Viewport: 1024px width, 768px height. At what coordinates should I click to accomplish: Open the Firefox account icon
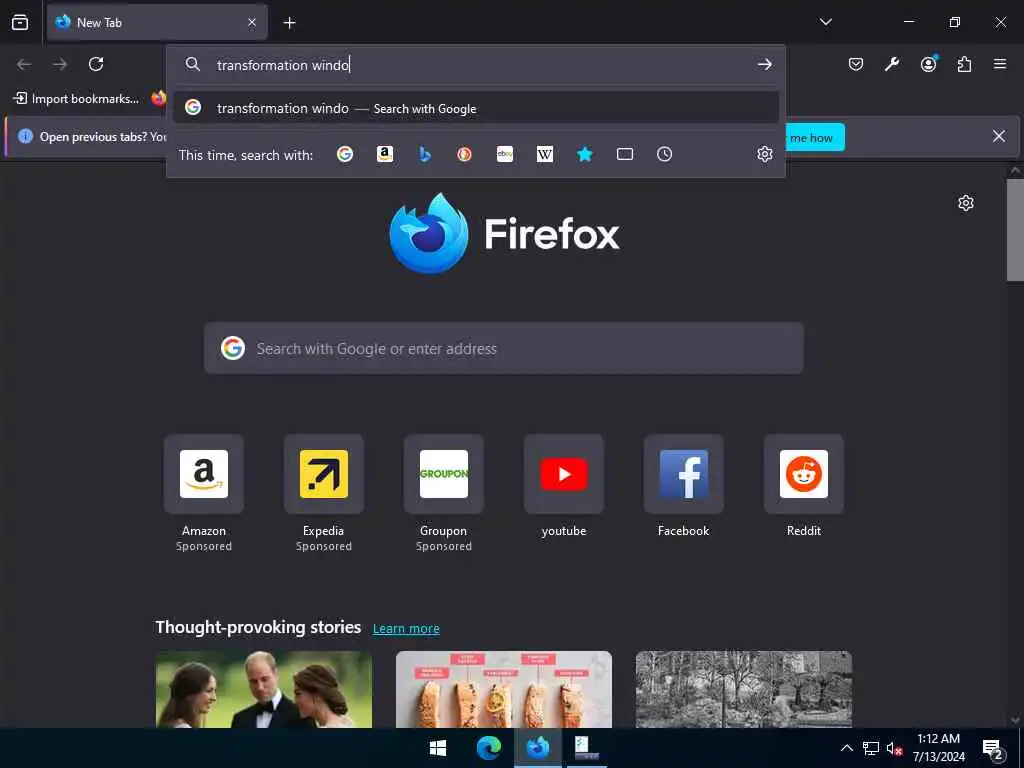928,64
